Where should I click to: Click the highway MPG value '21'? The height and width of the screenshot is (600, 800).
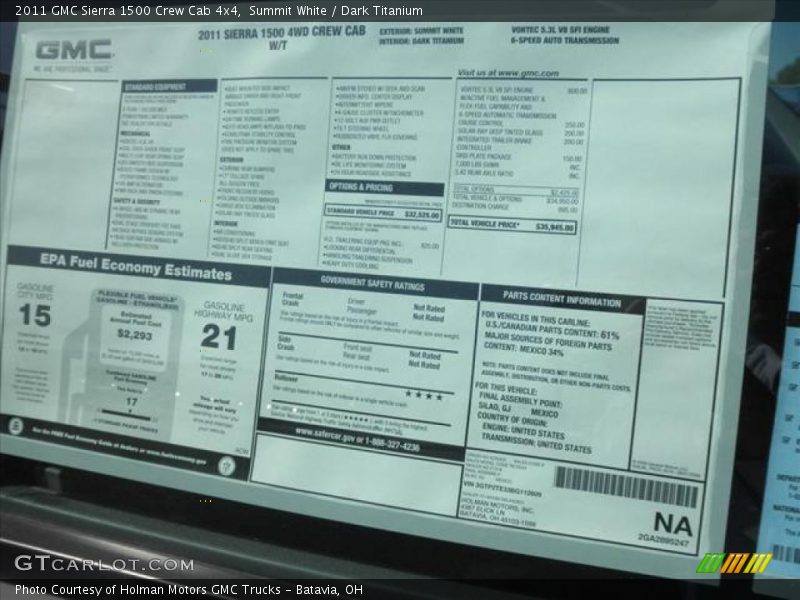click(x=219, y=337)
